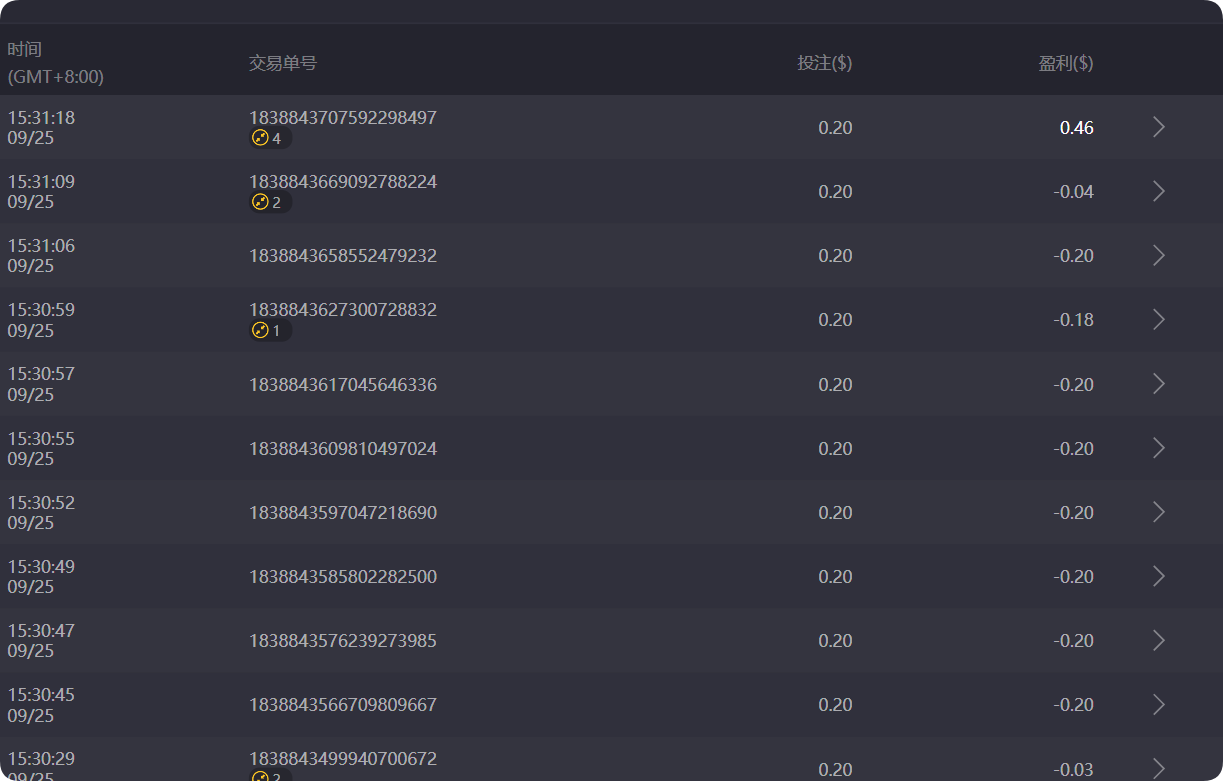Click the yellow badge on the bottom row
Viewport: 1223px width, 781px height.
click(270, 774)
